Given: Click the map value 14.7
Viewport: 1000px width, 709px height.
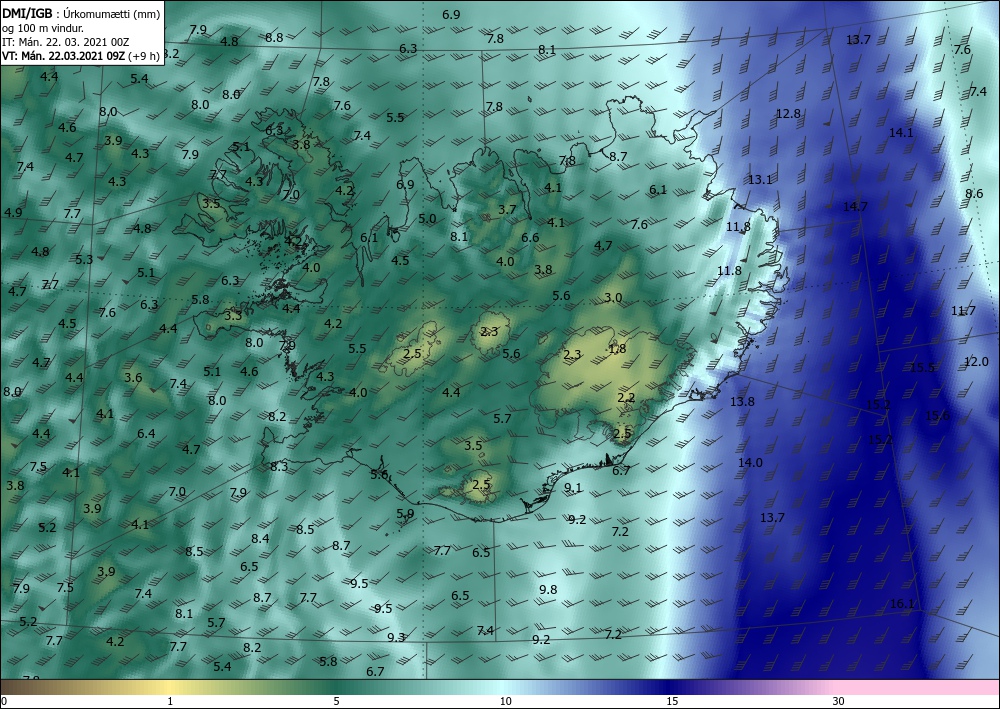Looking at the screenshot, I should [855, 207].
